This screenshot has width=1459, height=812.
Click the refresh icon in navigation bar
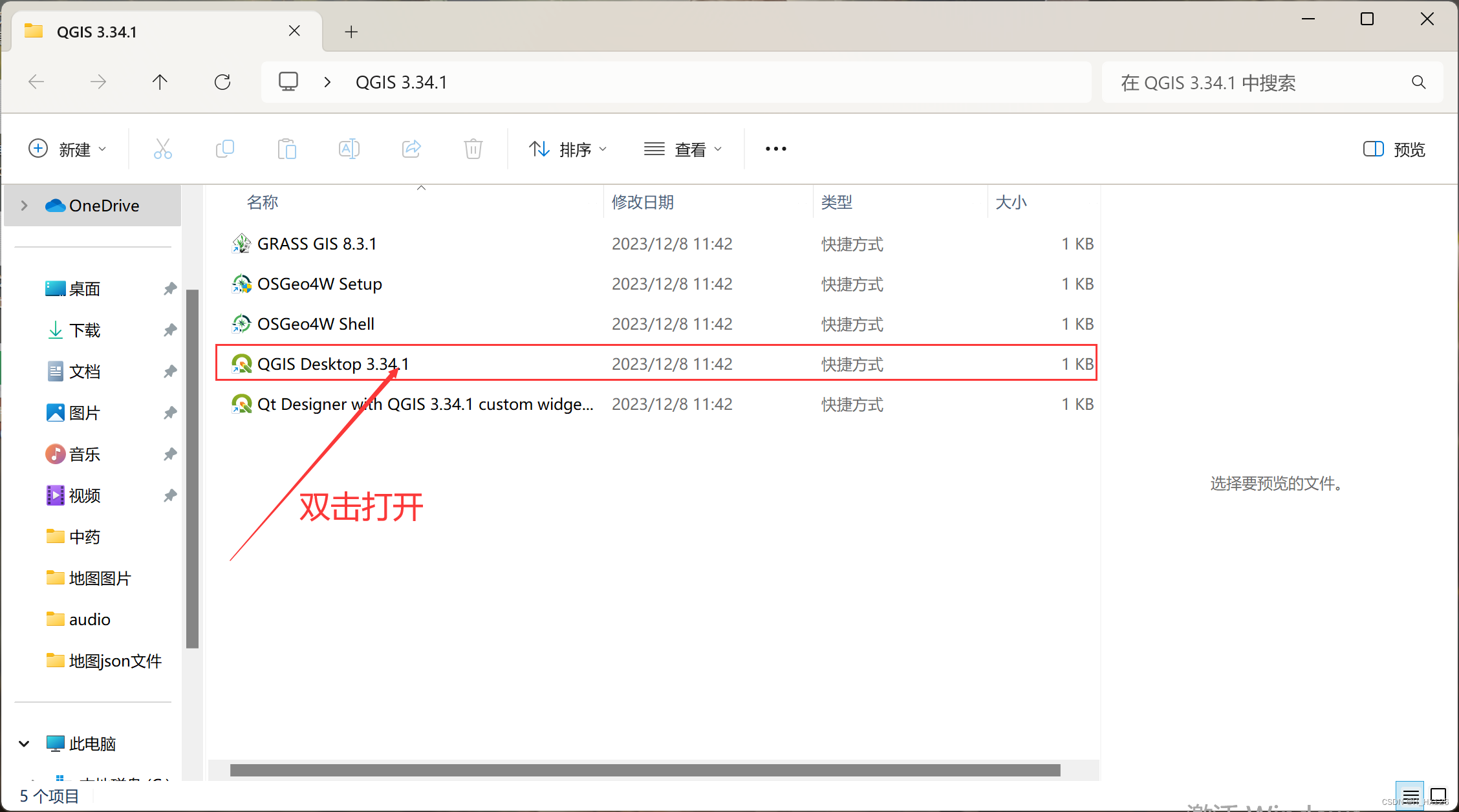point(222,82)
